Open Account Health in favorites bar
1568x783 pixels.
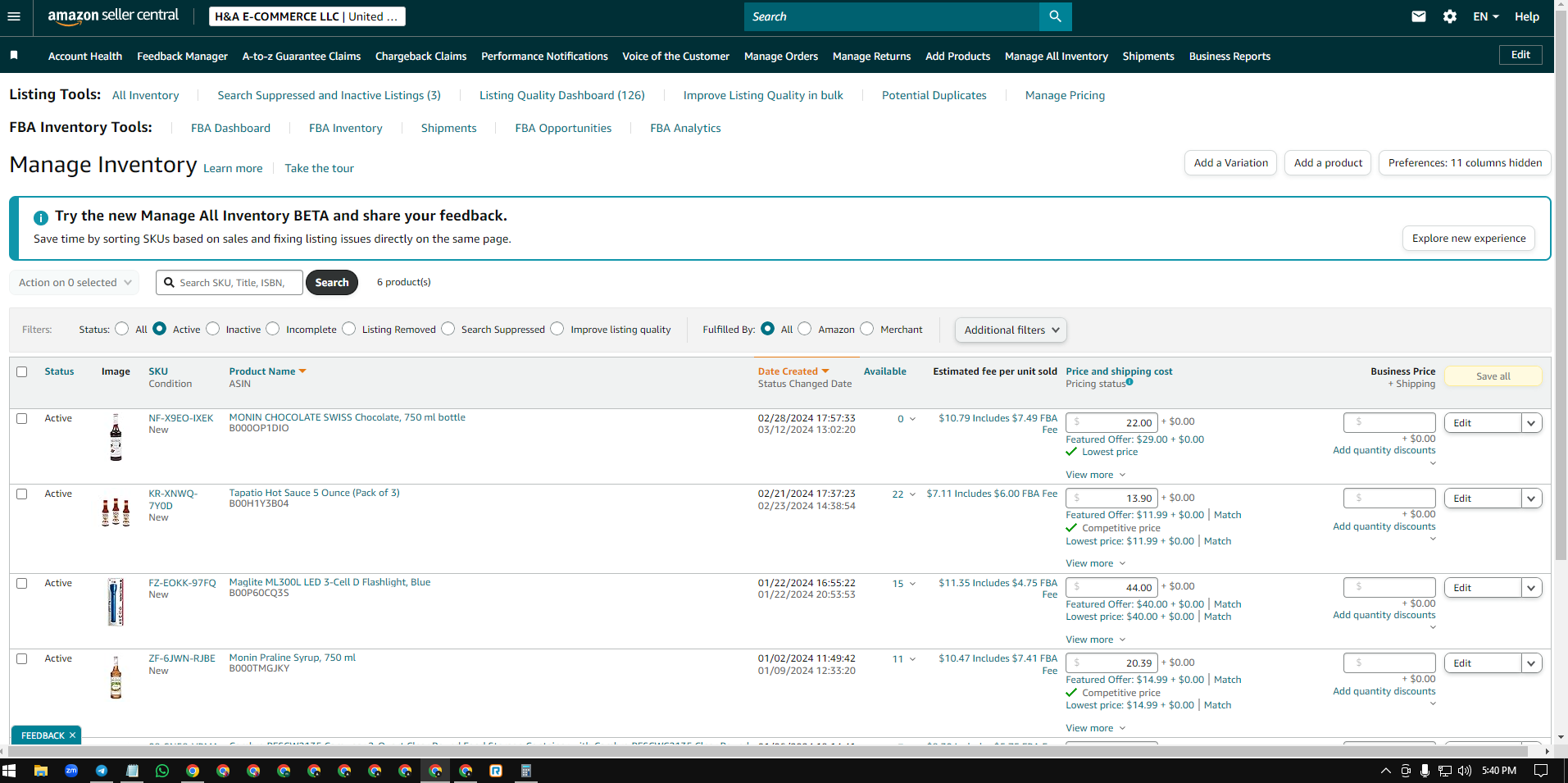[x=85, y=56]
